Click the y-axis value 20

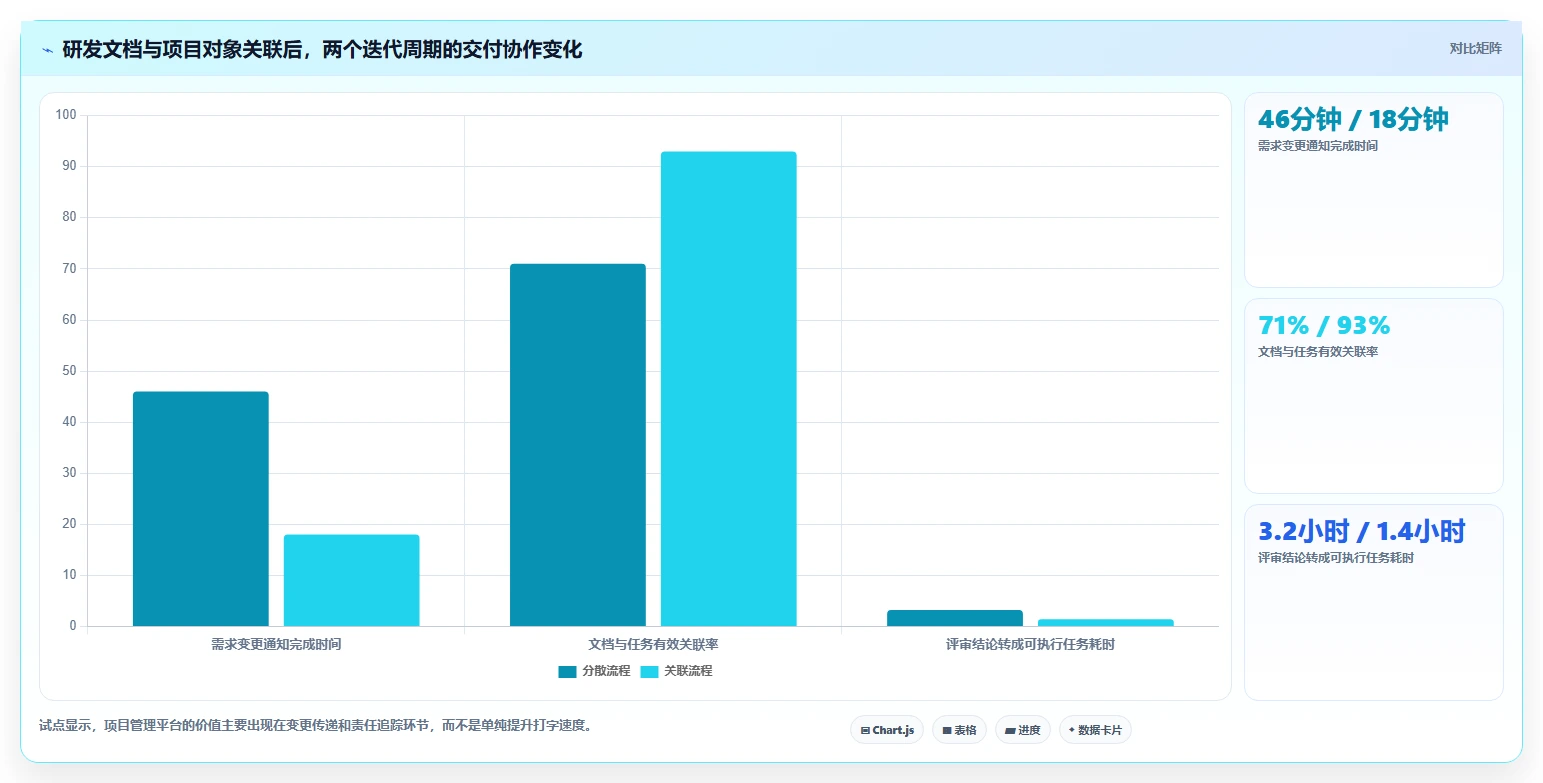70,524
